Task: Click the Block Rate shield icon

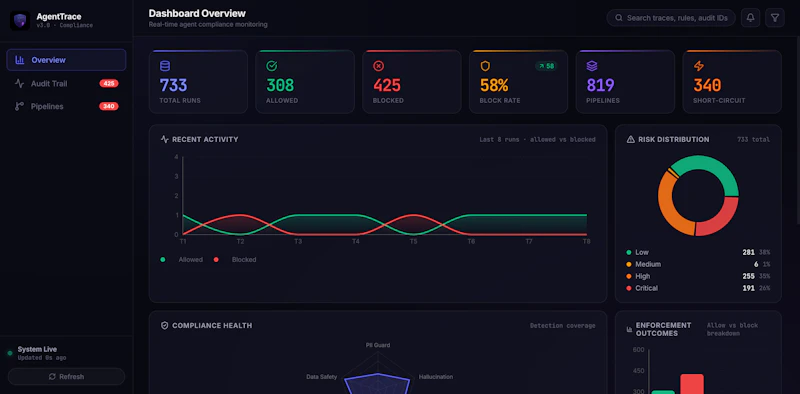Action: (485, 66)
